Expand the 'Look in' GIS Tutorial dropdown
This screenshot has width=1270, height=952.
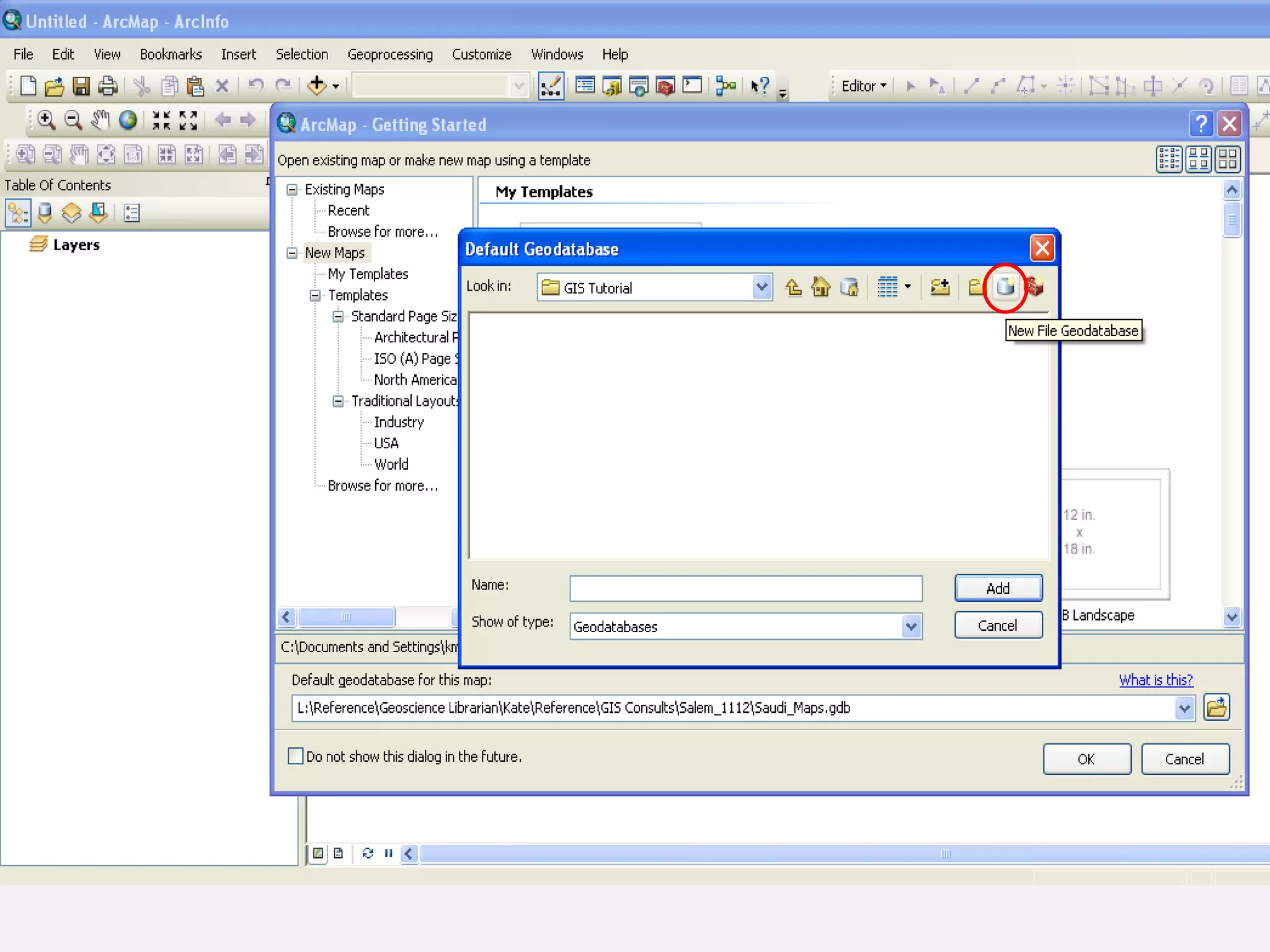coord(762,288)
